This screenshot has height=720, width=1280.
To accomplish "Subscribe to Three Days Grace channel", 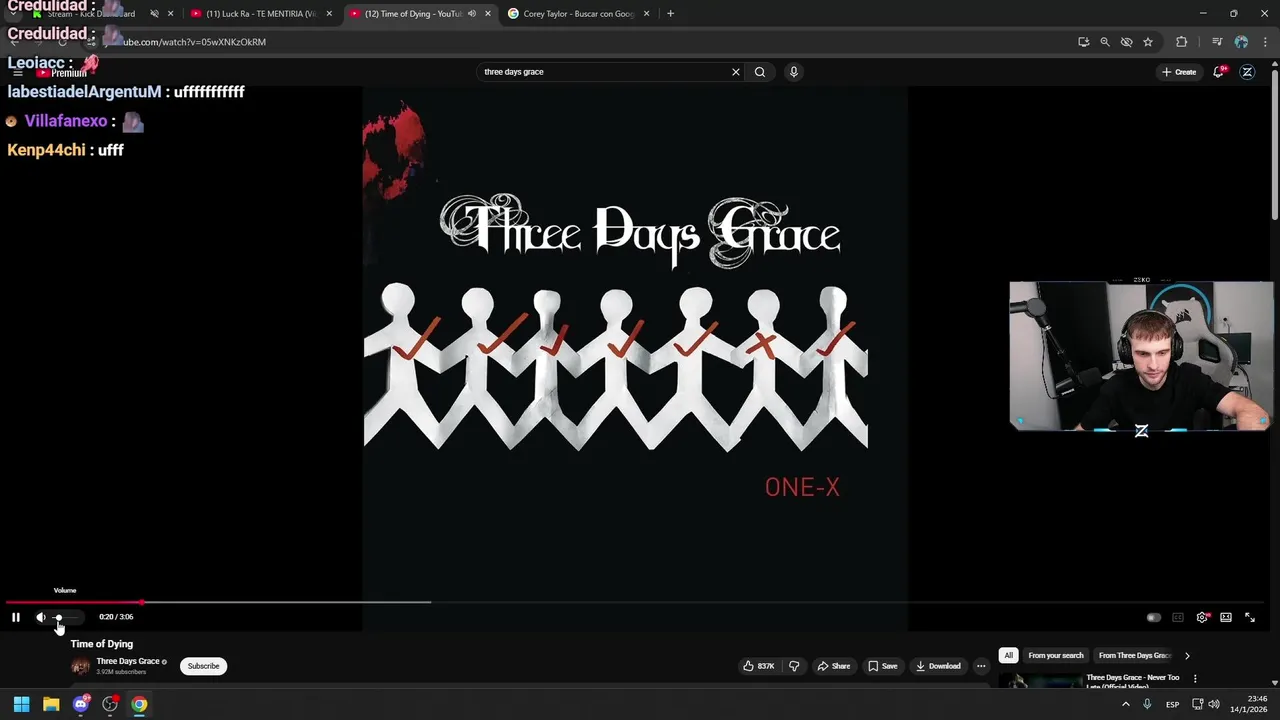I will (203, 666).
